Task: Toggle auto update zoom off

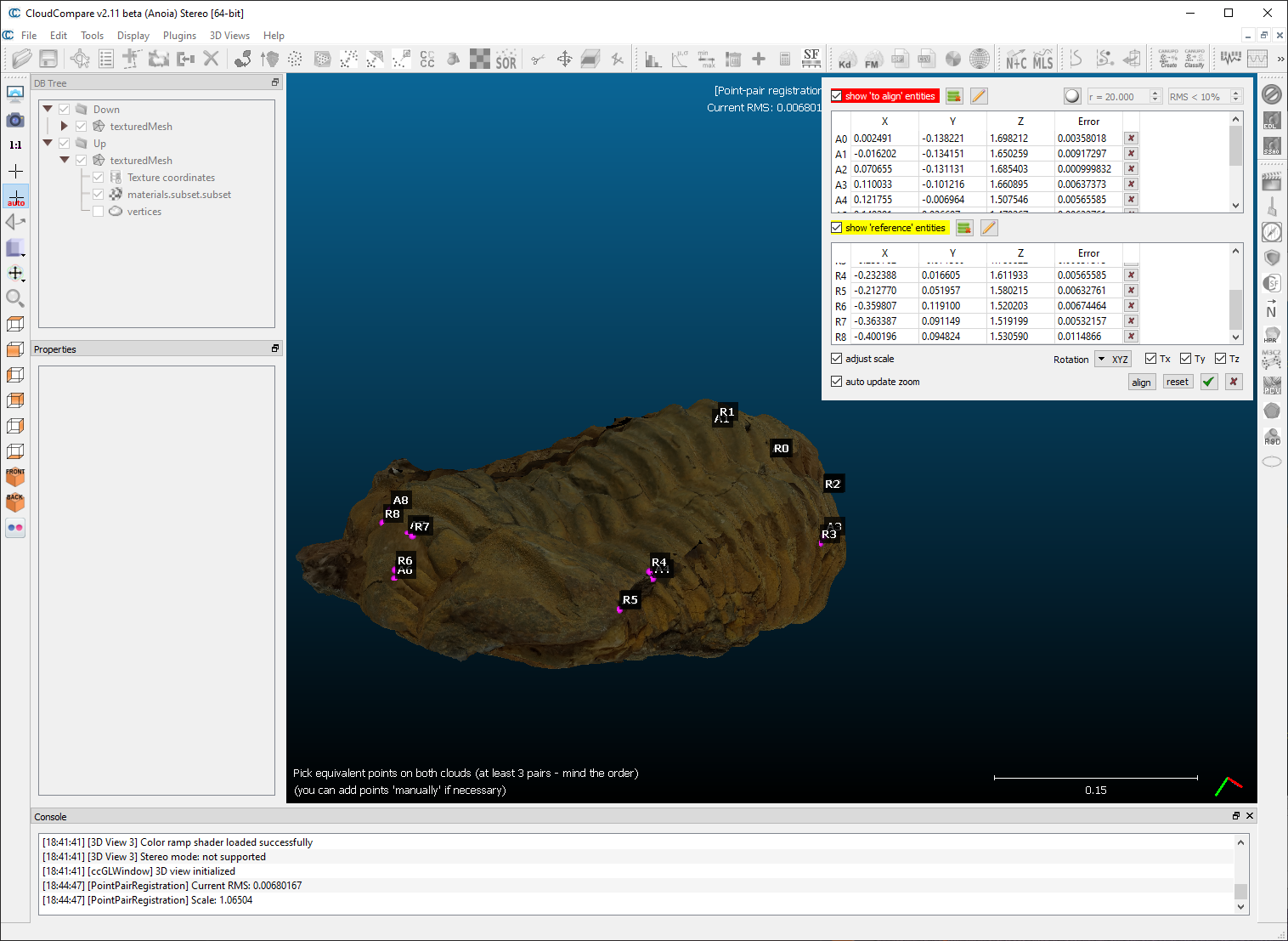Action: click(836, 381)
